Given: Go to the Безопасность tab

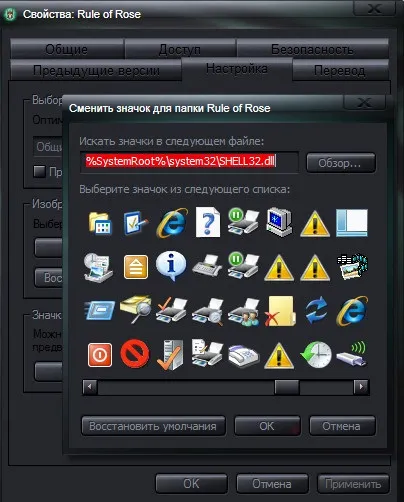Looking at the screenshot, I should (x=312, y=49).
